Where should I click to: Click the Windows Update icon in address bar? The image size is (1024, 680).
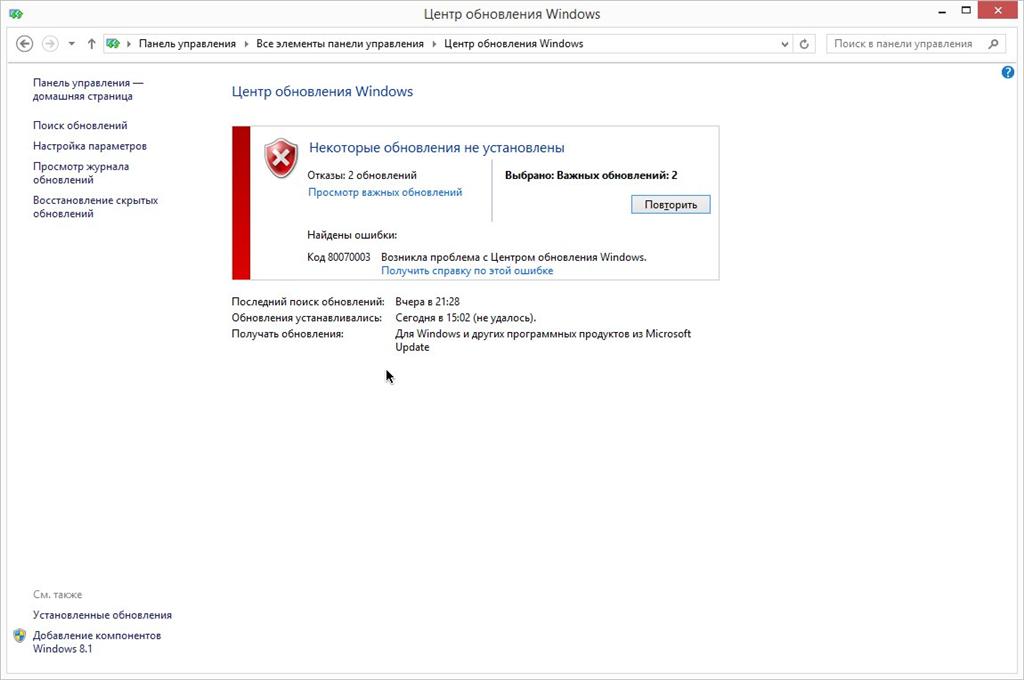113,44
